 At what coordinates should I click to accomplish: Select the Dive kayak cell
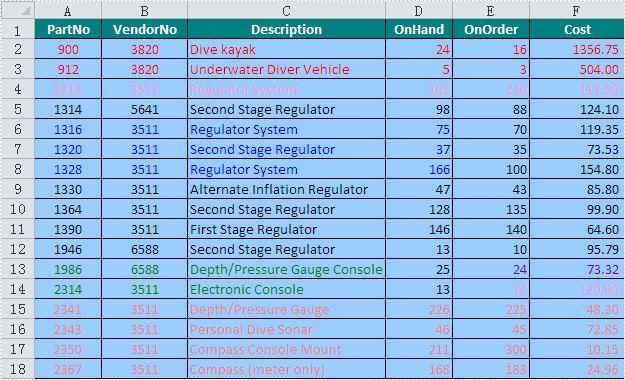tap(286, 49)
